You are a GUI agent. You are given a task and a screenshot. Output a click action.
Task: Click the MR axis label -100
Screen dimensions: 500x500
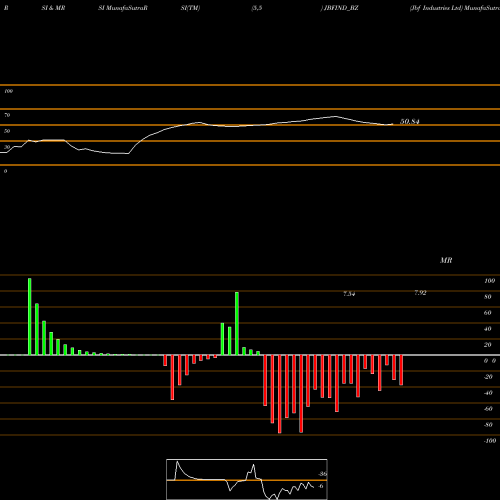[x=490, y=441]
